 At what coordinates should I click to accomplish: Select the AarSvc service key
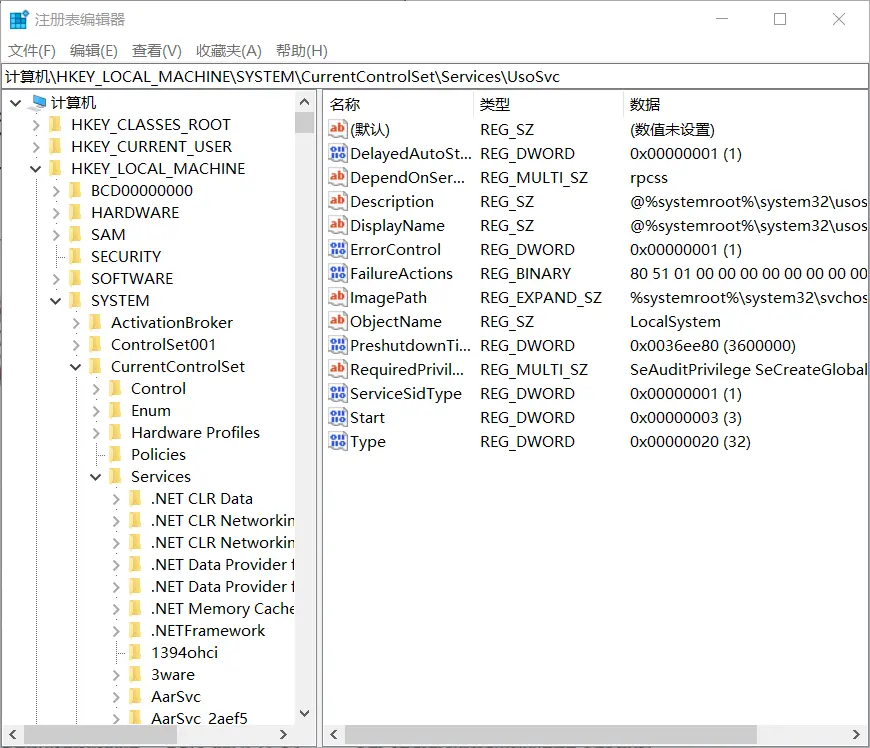pyautogui.click(x=176, y=696)
